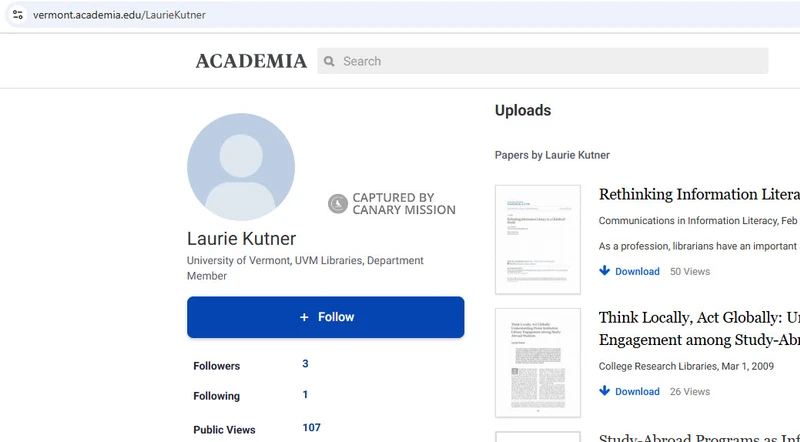Select the Laurie Kutner profile name
800x442 pixels.
click(x=241, y=238)
